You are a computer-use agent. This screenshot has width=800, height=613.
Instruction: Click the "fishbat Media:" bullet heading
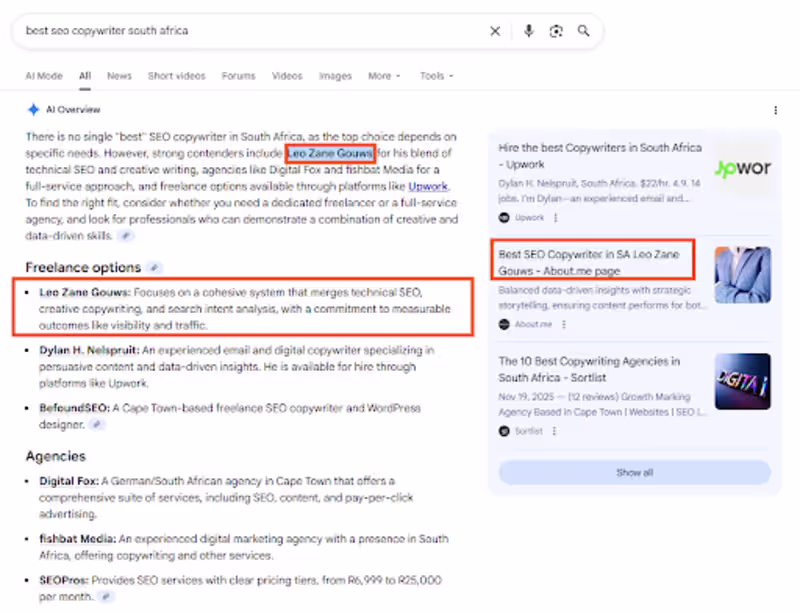(78, 538)
